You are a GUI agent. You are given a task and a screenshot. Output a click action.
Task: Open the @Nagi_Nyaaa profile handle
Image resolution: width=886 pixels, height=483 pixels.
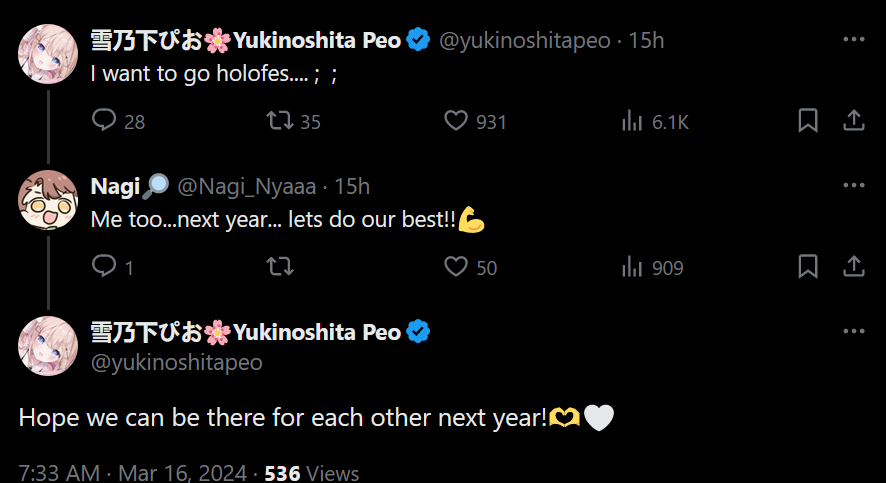[x=247, y=186]
